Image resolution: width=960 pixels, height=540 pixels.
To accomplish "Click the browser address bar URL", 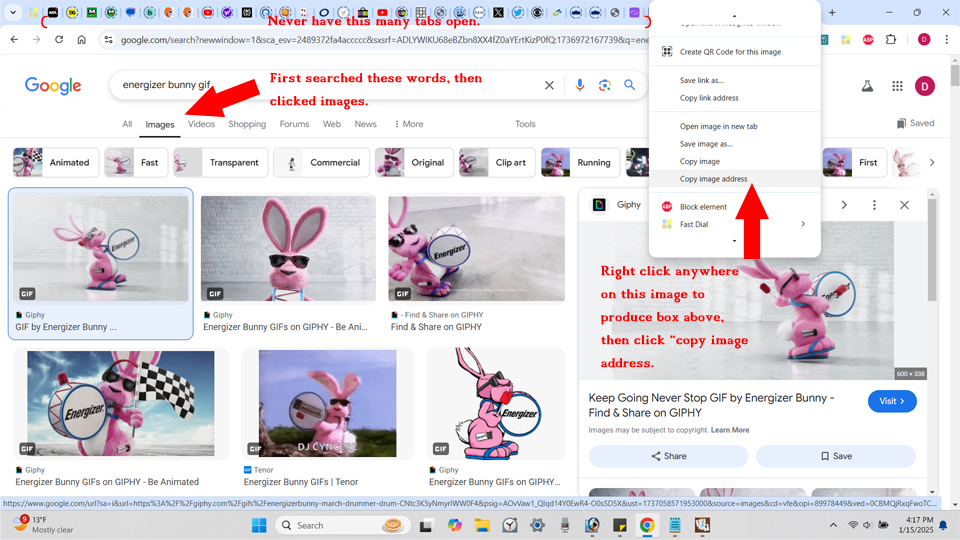I will click(x=384, y=40).
